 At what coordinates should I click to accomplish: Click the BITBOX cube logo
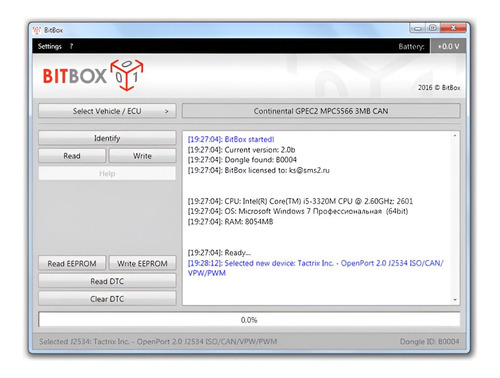127,75
